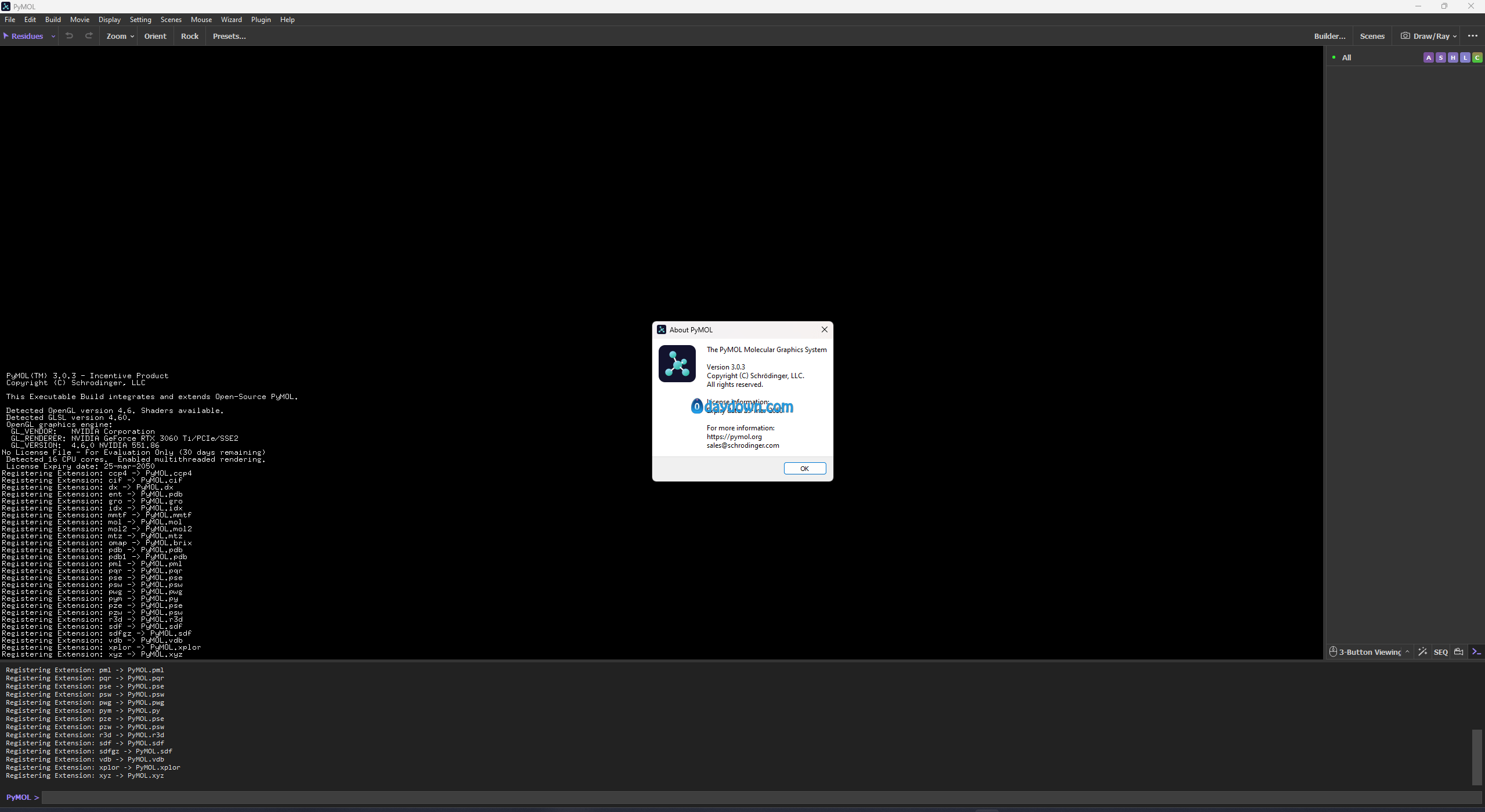Image resolution: width=1485 pixels, height=812 pixels.
Task: Click the Draw/Ray camera icon
Action: [x=1405, y=36]
